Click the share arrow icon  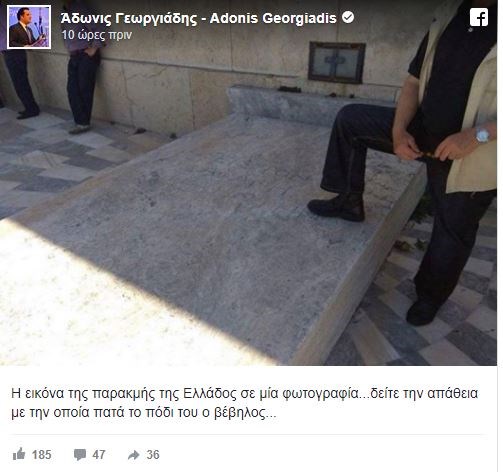tap(134, 455)
